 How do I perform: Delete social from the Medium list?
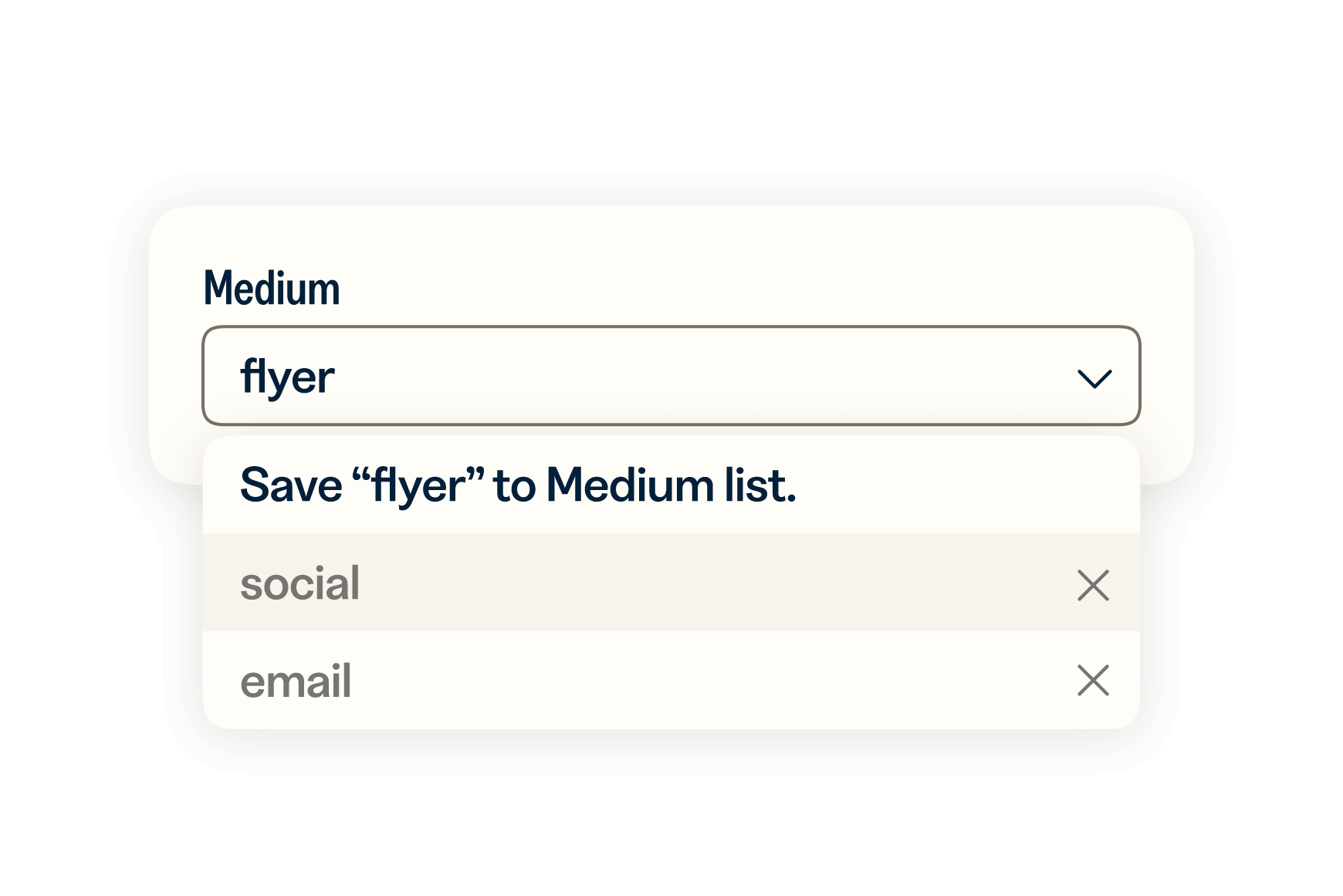pos(1093,585)
